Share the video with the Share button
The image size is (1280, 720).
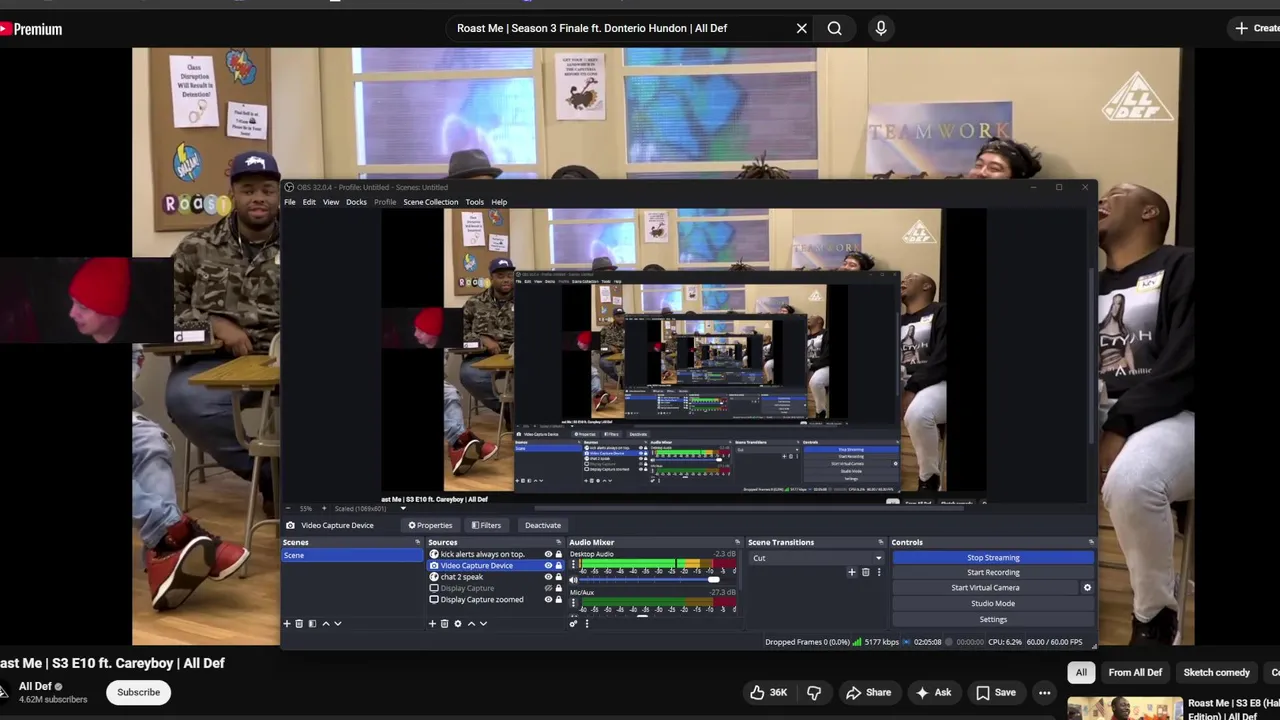868,692
